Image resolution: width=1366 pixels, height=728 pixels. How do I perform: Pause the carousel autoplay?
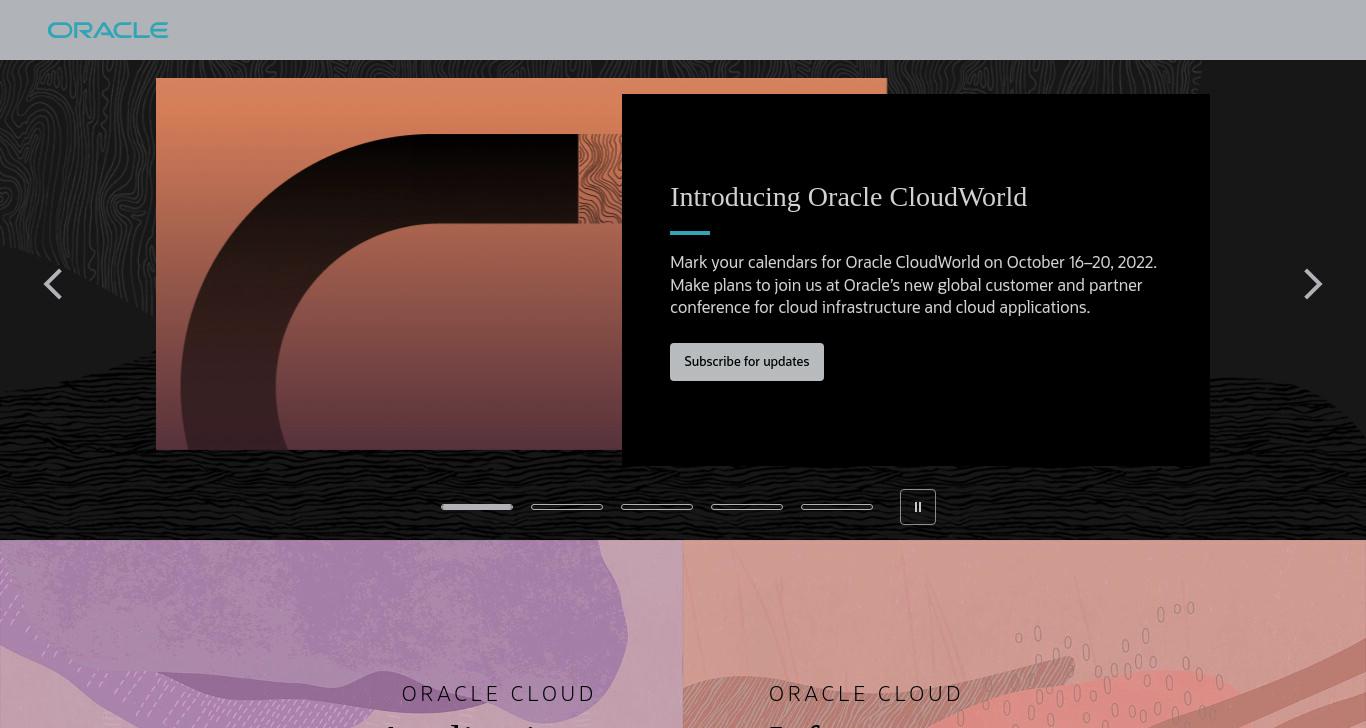tap(918, 507)
